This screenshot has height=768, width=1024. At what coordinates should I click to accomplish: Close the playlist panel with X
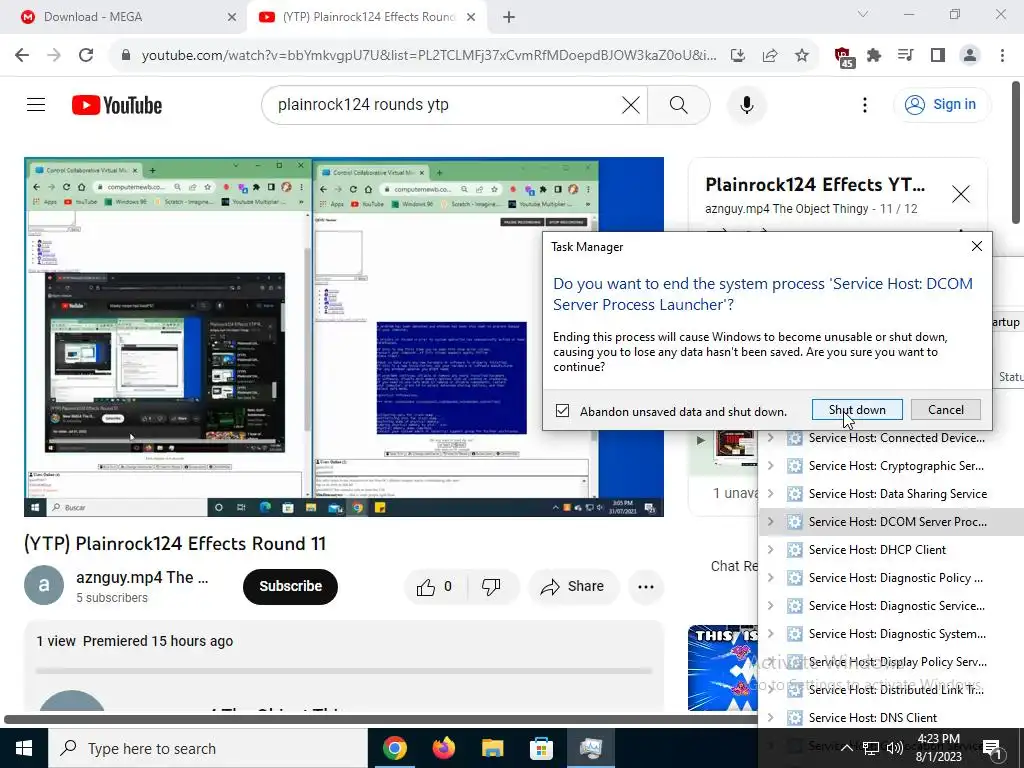[961, 194]
